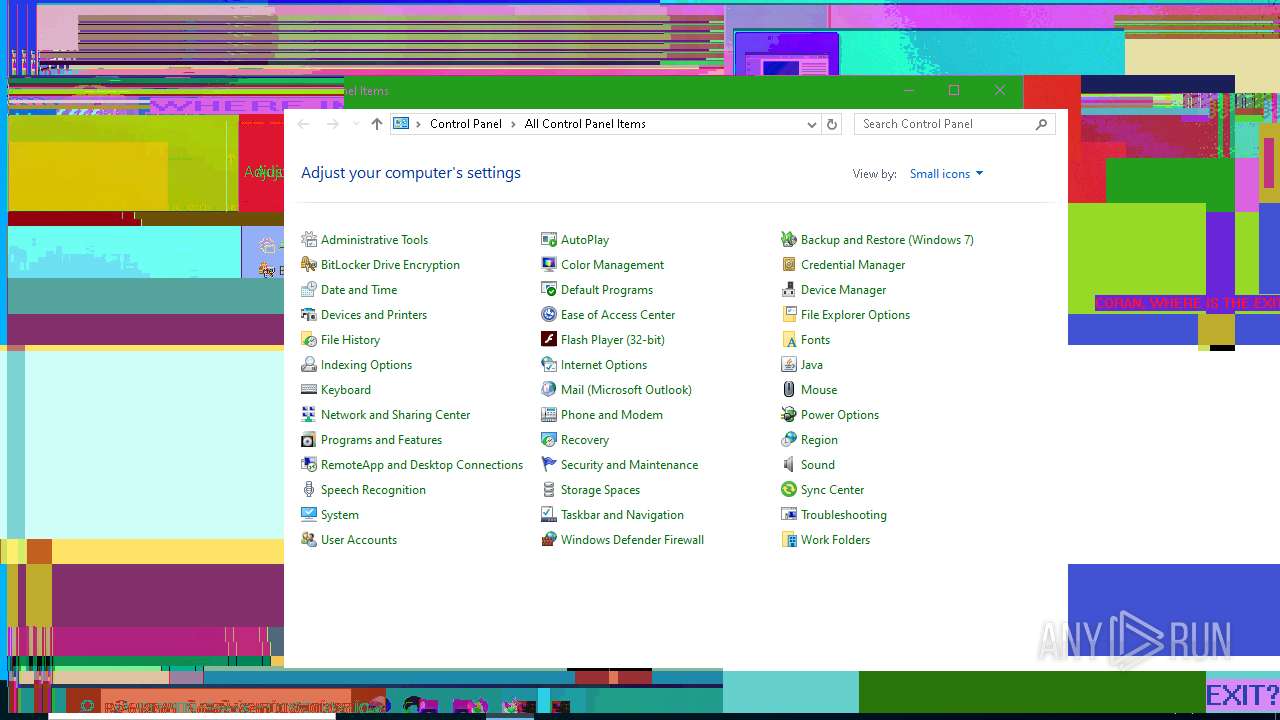Image resolution: width=1280 pixels, height=720 pixels.
Task: Click Security and Maintenance flag icon
Action: [x=549, y=465]
